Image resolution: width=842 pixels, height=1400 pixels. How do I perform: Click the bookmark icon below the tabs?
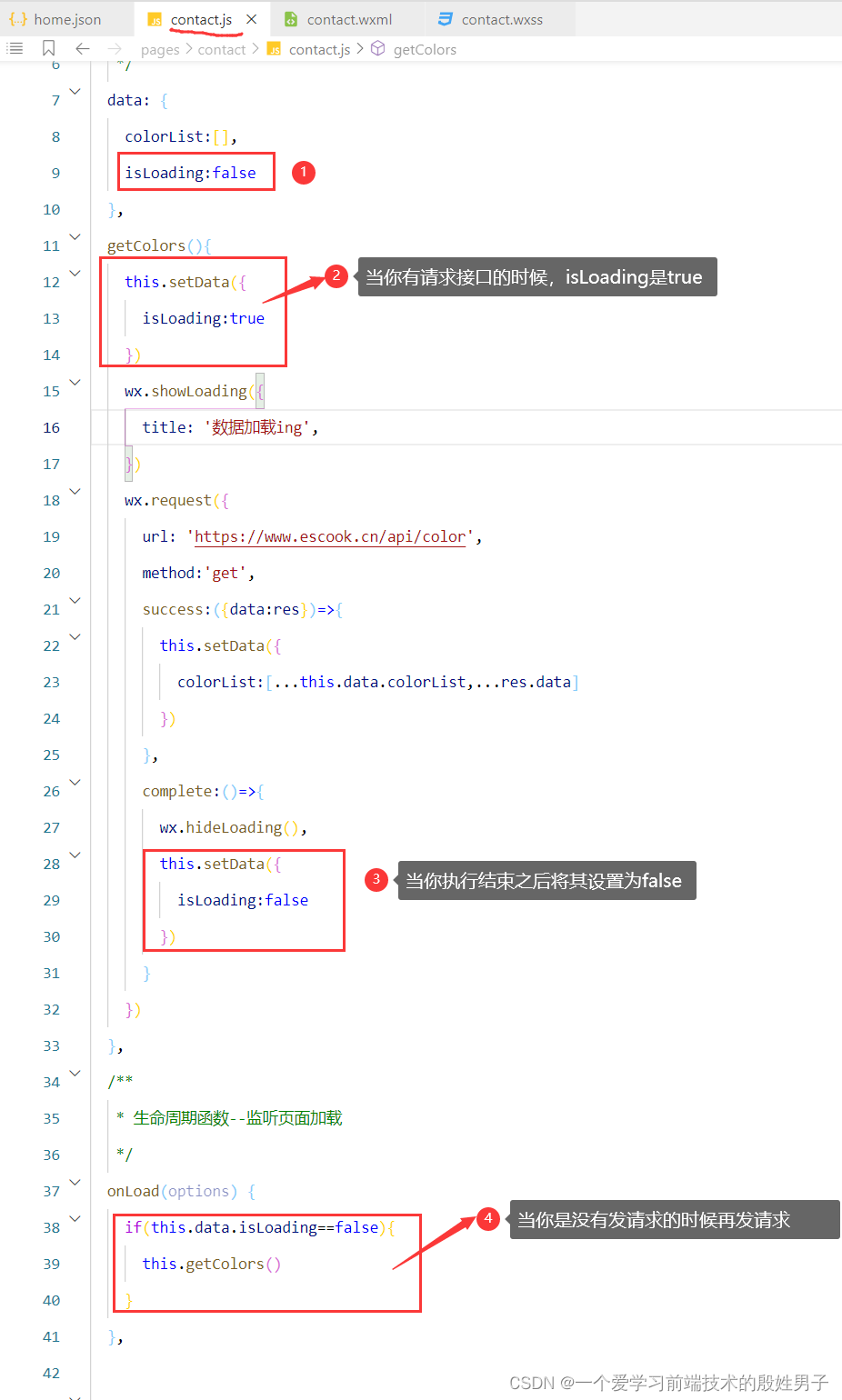48,48
